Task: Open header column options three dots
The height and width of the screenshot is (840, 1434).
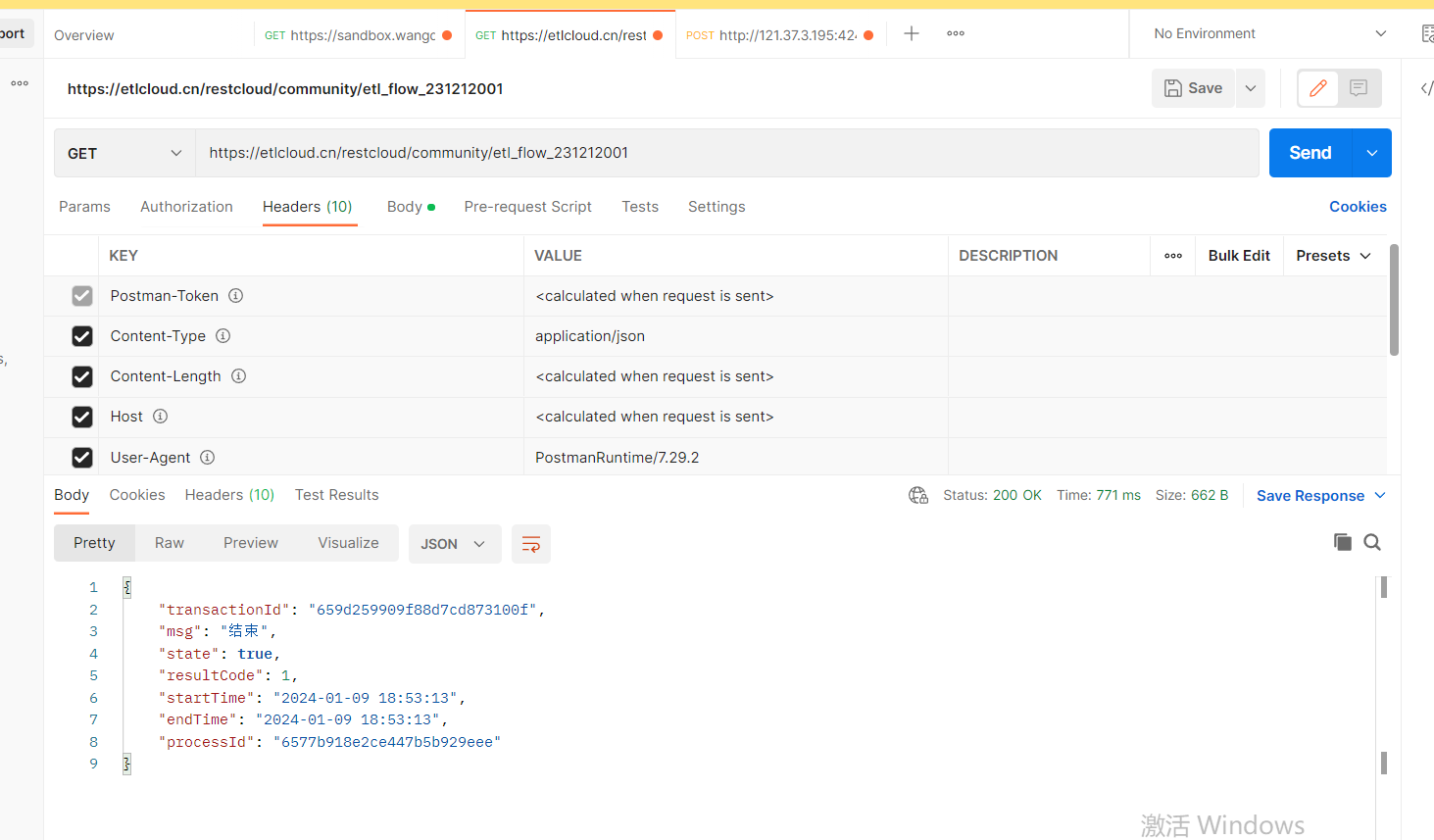Action: (1173, 256)
